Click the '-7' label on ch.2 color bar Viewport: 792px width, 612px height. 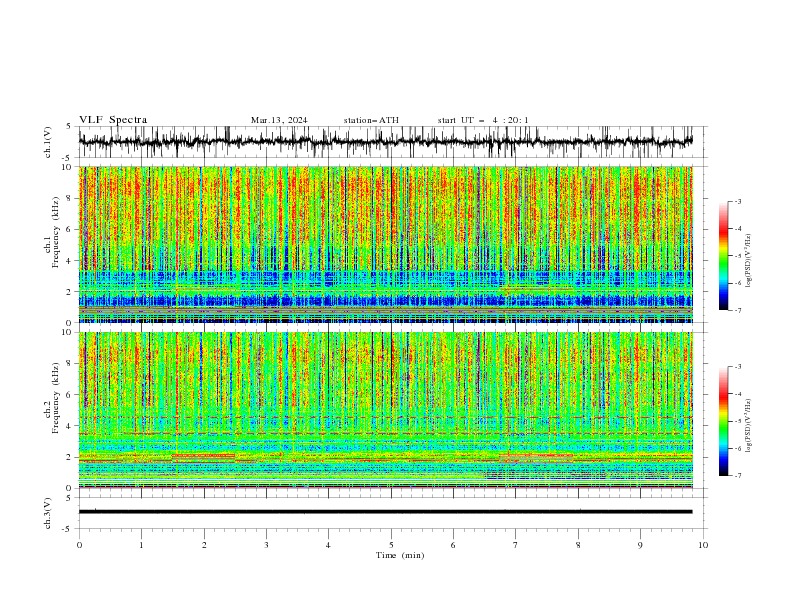coord(737,476)
